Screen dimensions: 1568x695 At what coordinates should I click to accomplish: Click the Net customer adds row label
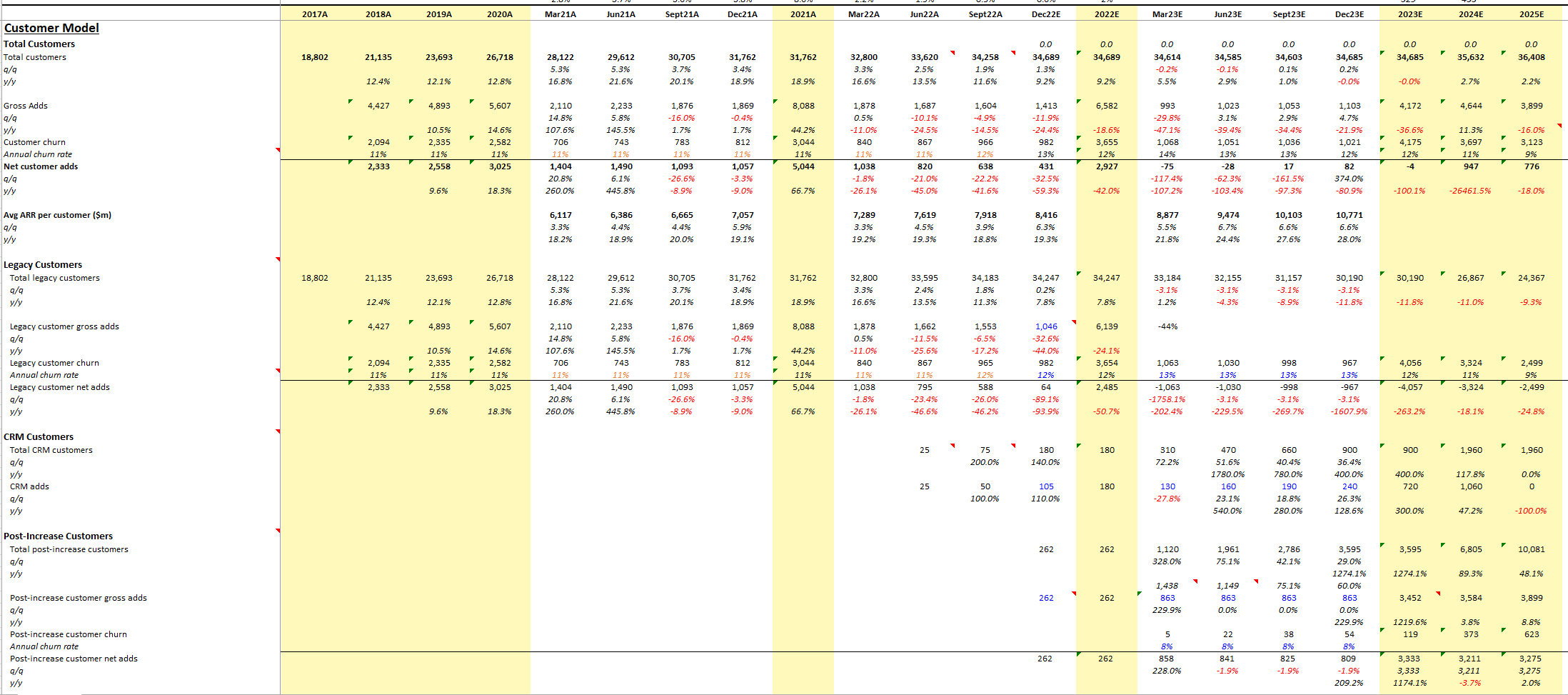(x=41, y=166)
